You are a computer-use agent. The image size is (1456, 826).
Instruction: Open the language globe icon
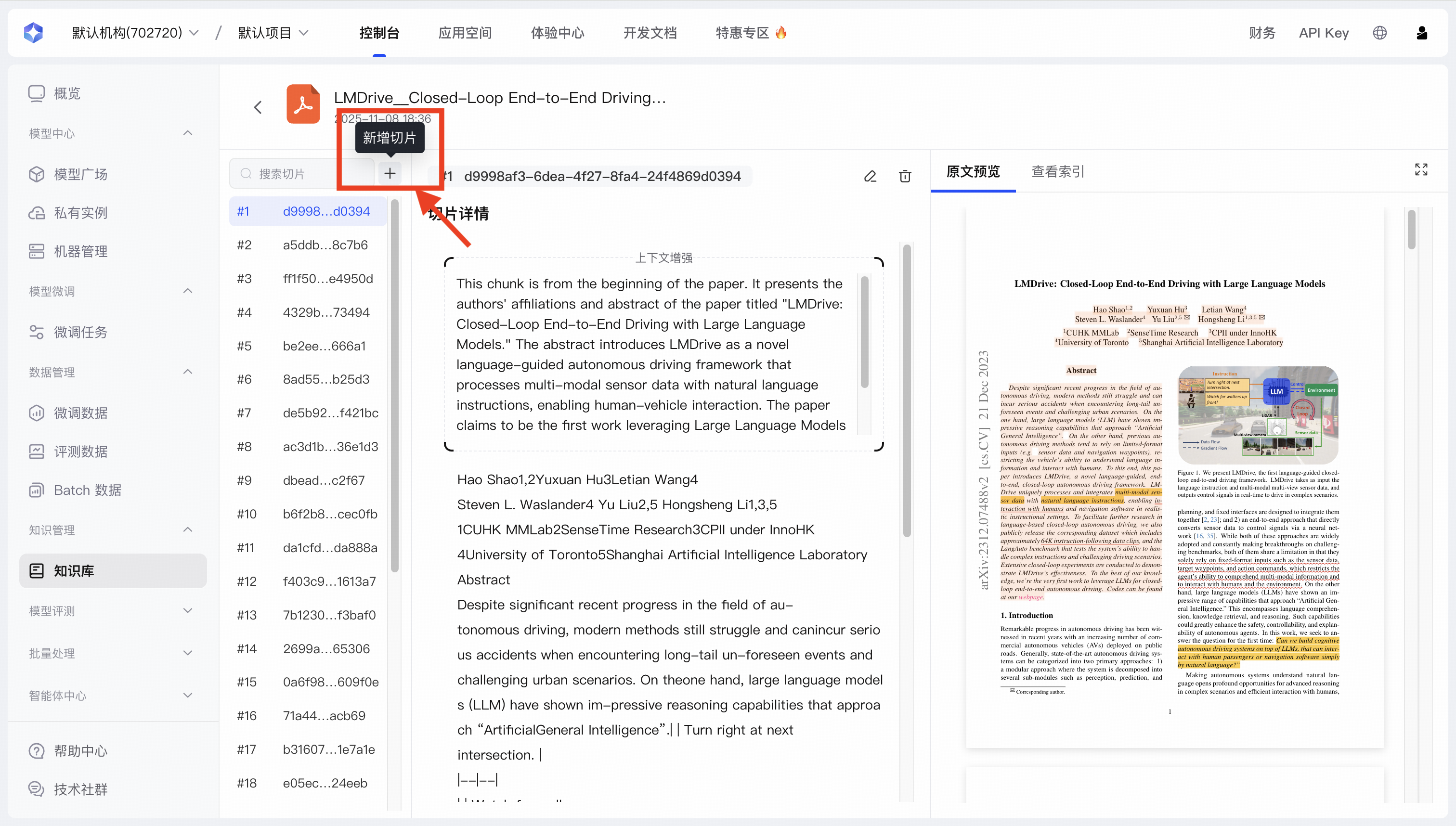point(1379,33)
